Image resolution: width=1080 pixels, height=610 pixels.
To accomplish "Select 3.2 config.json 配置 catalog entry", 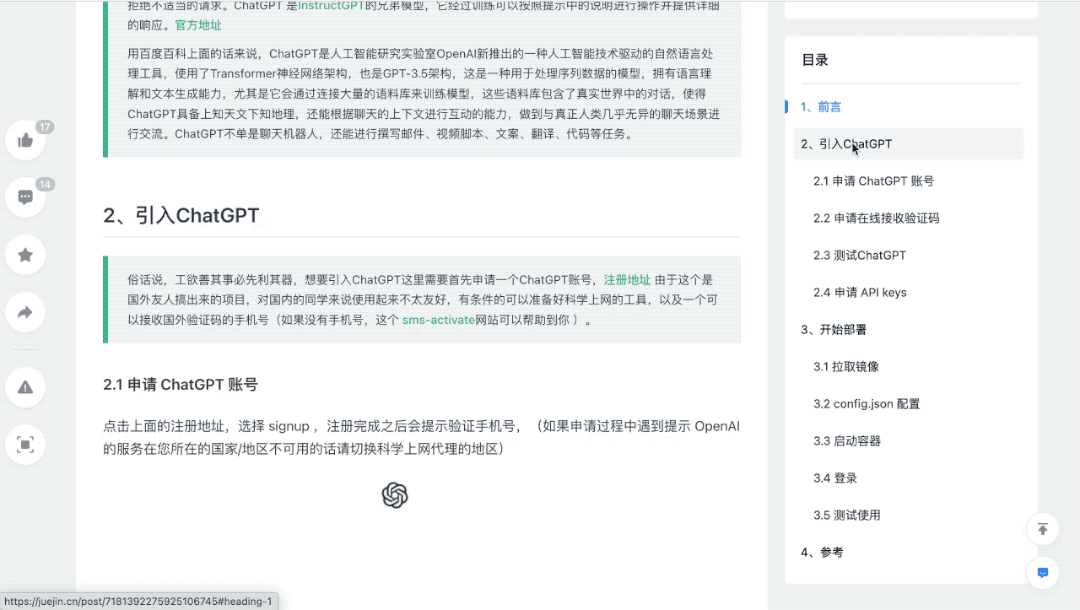I will (866, 404).
